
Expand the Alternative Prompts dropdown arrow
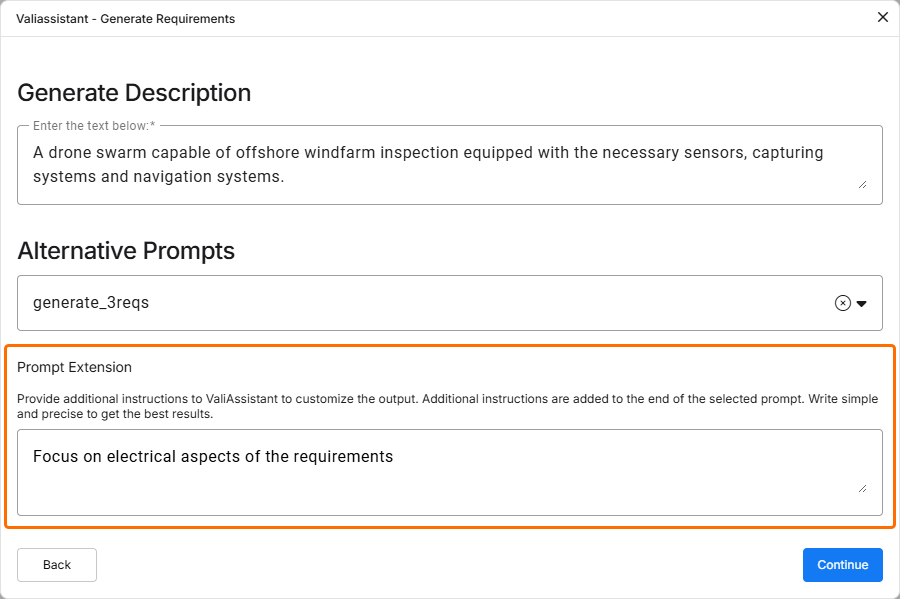(862, 303)
